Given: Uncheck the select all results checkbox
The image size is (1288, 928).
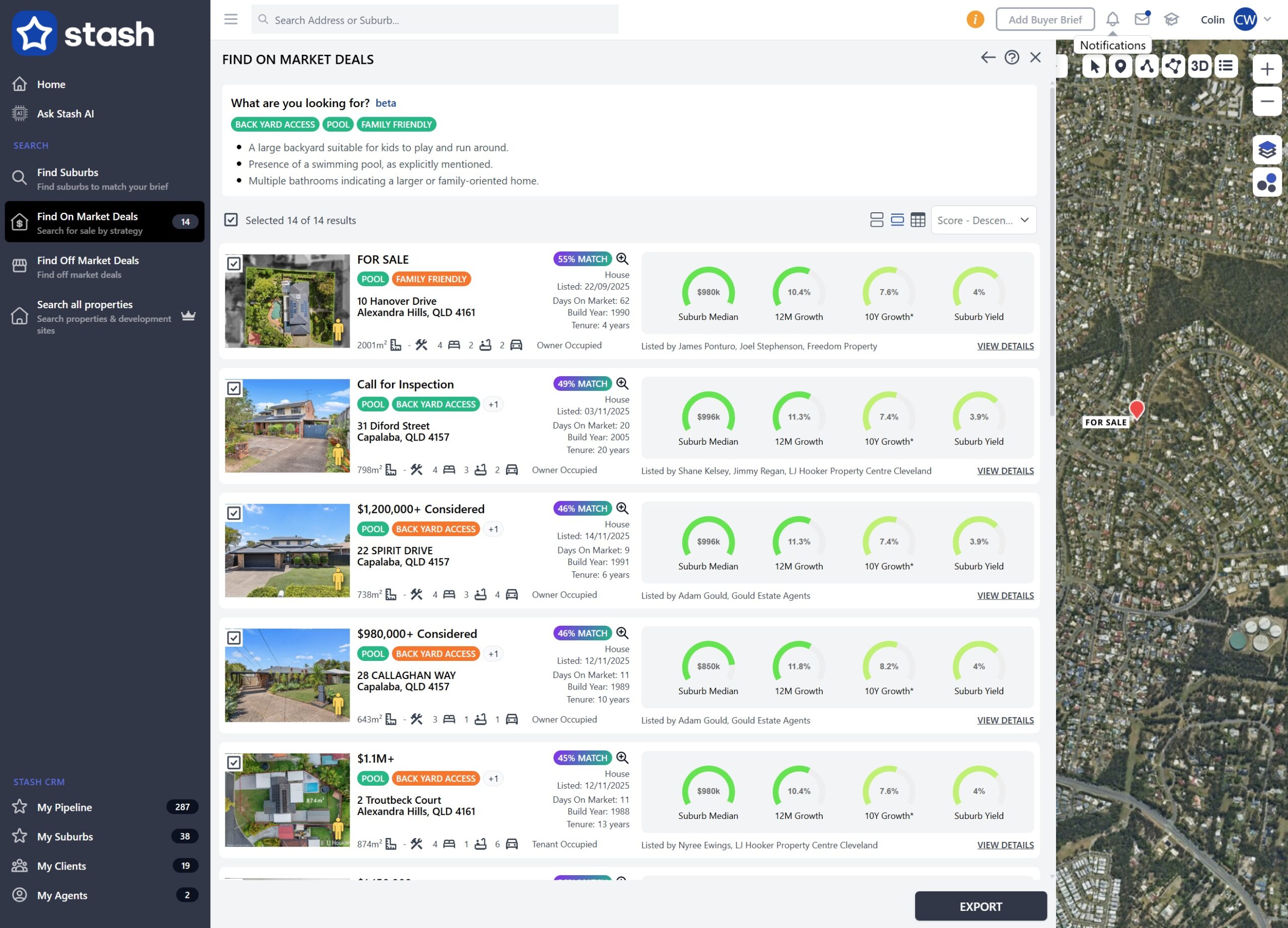Looking at the screenshot, I should point(230,220).
